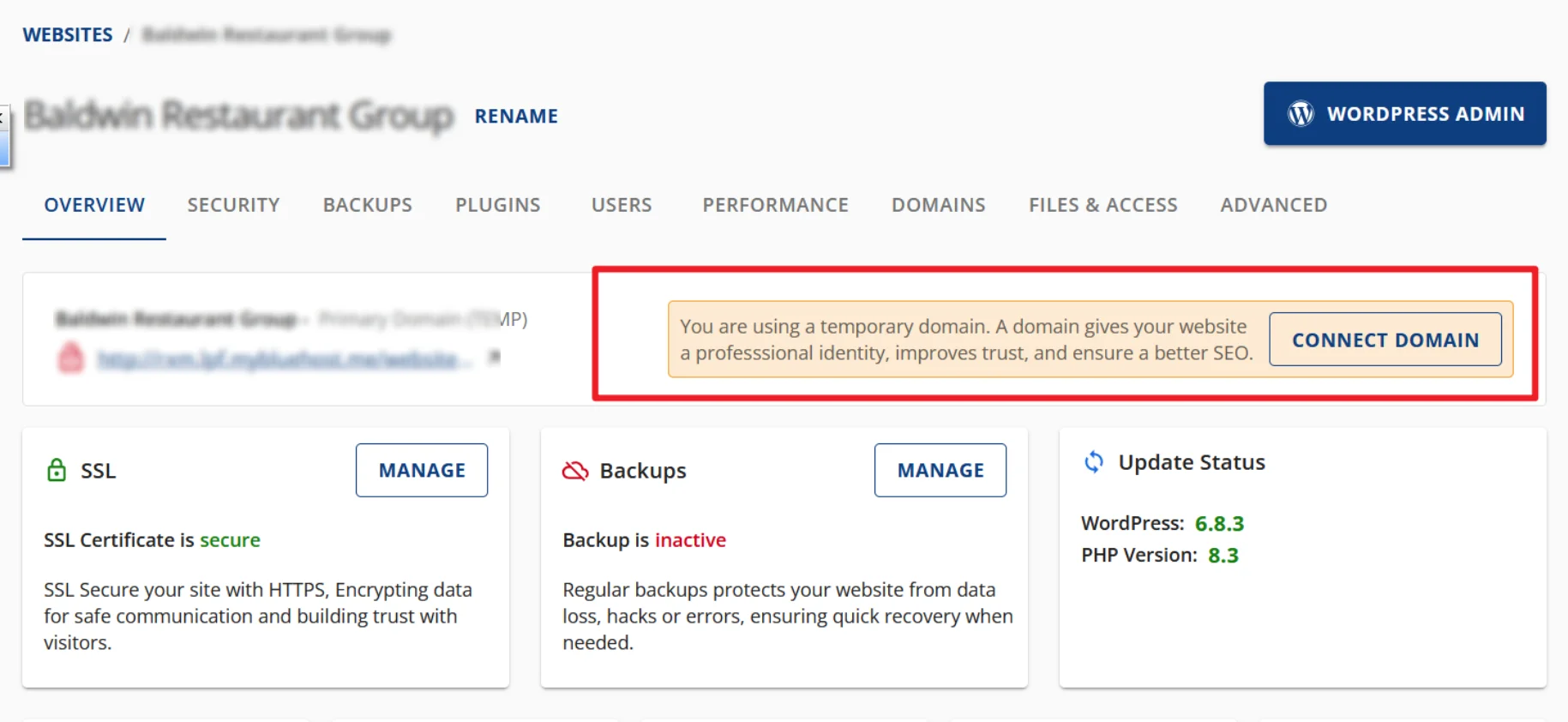Switch to the Performance tab
This screenshot has width=1568, height=722.
click(775, 205)
